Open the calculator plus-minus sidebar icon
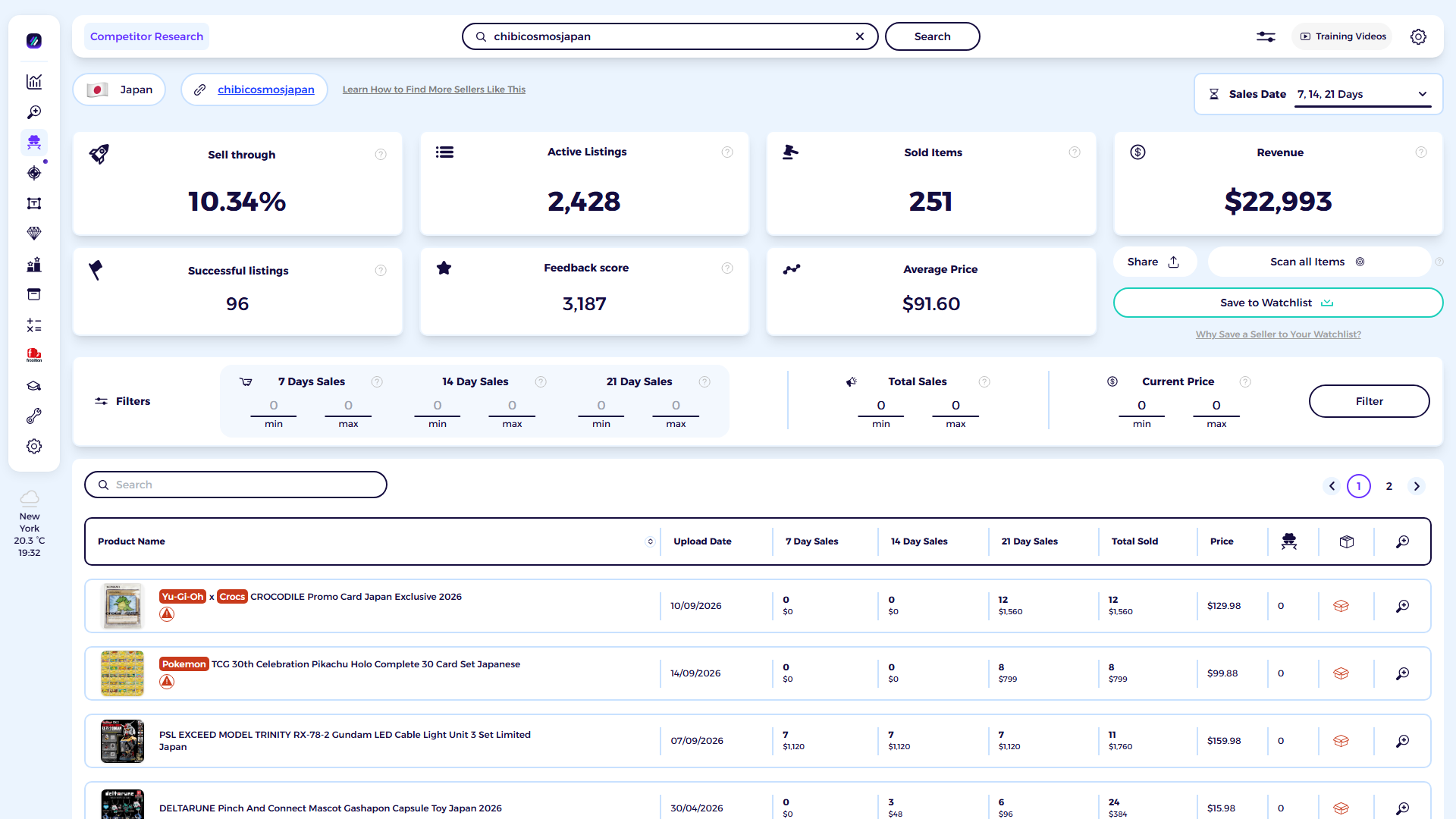The height and width of the screenshot is (819, 1456). [x=34, y=325]
